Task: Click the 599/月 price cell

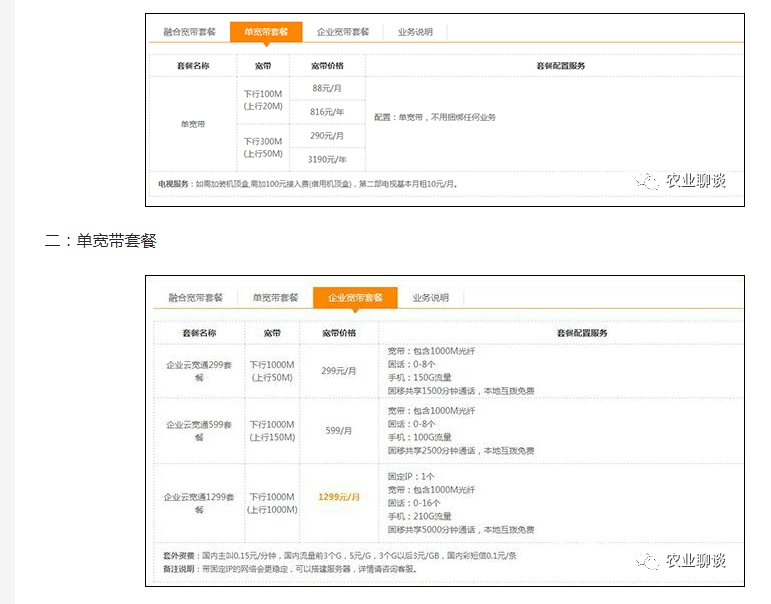Action: pyautogui.click(x=339, y=430)
